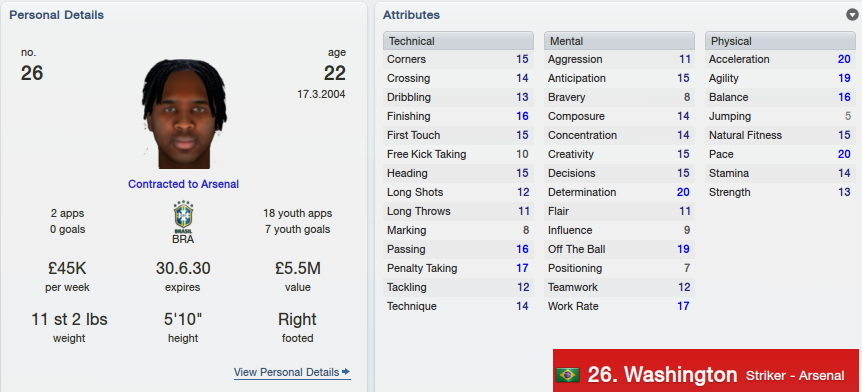Open the Contracted to Arsenal link

184,184
